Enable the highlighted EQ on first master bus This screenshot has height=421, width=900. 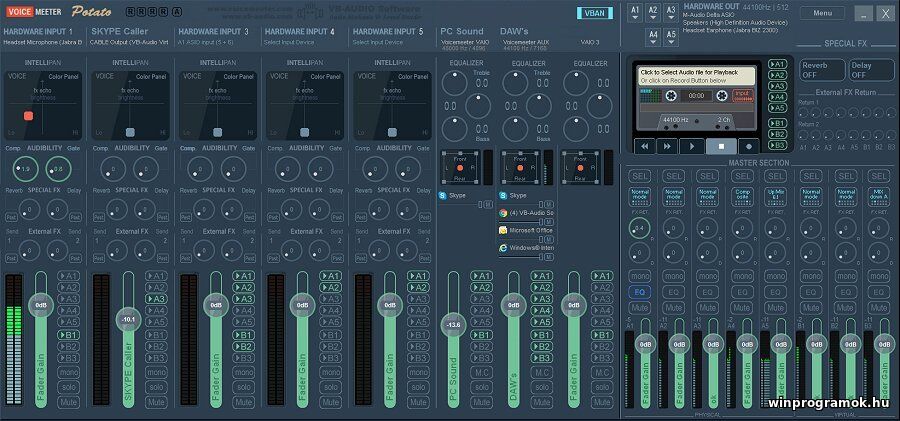641,292
